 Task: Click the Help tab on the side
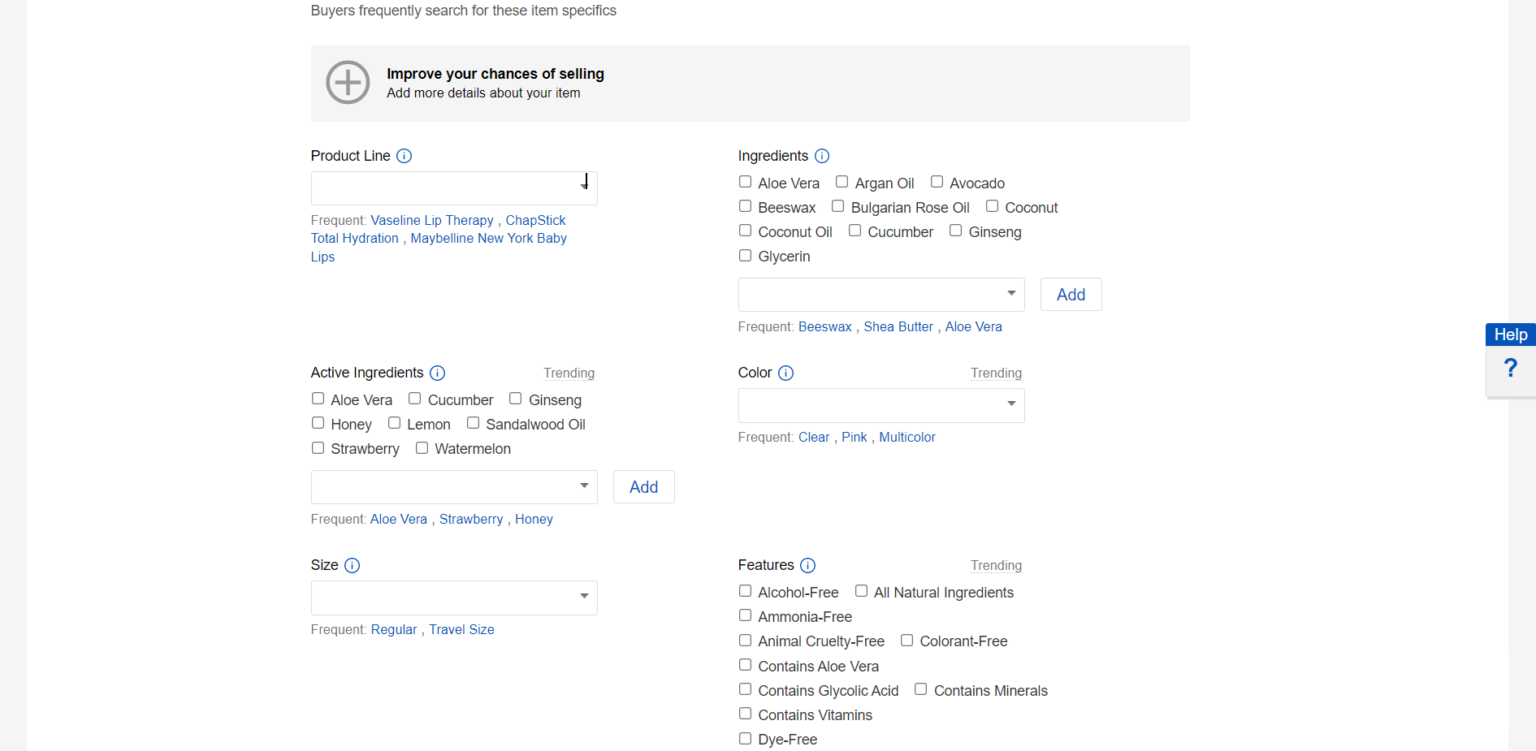[x=1510, y=335]
